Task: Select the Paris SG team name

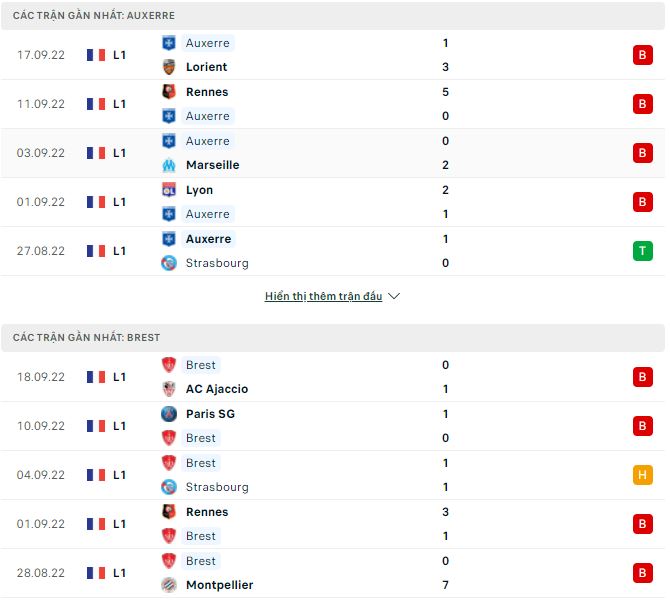Action: click(210, 414)
